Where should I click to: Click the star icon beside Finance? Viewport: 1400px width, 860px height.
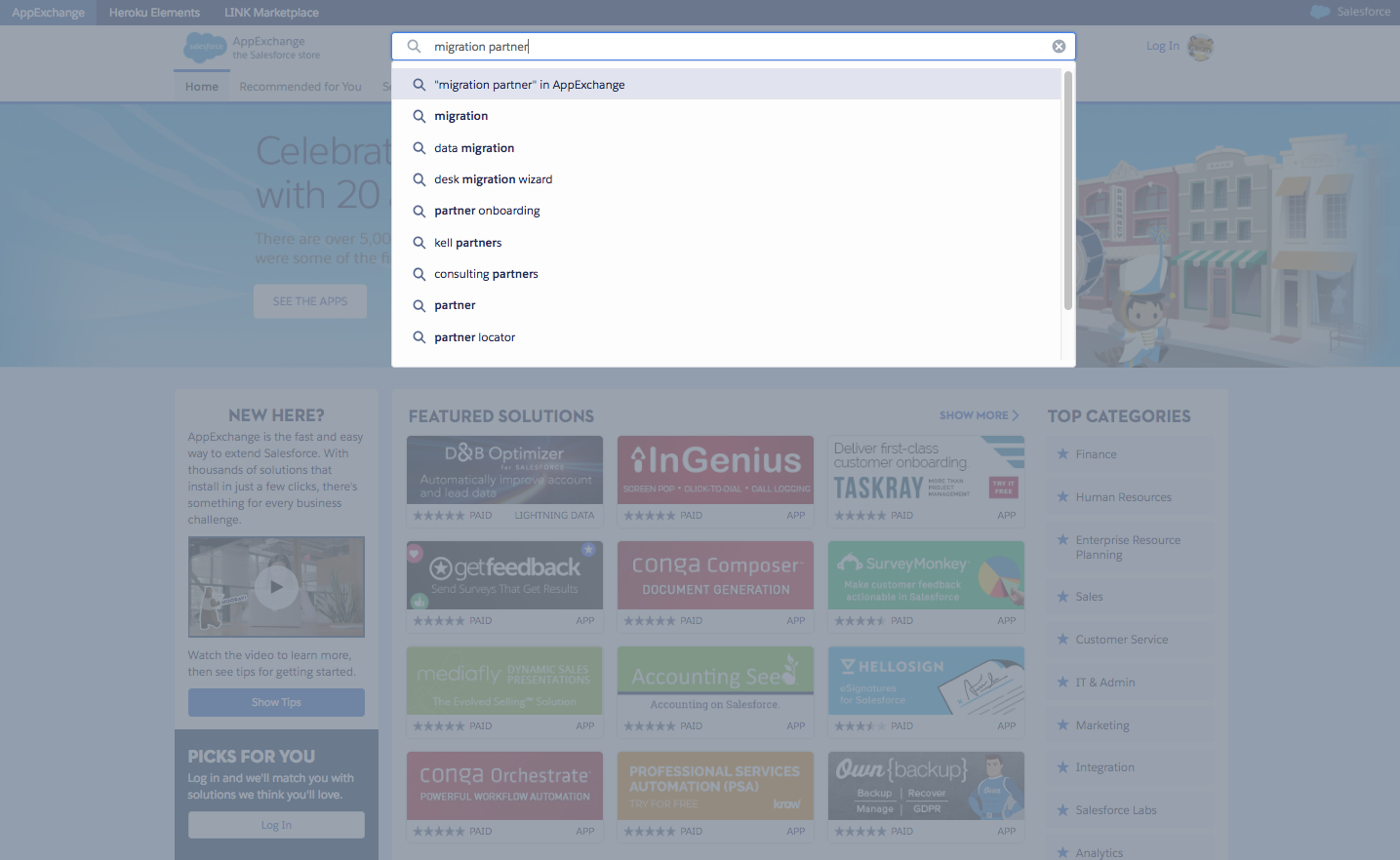(1063, 453)
